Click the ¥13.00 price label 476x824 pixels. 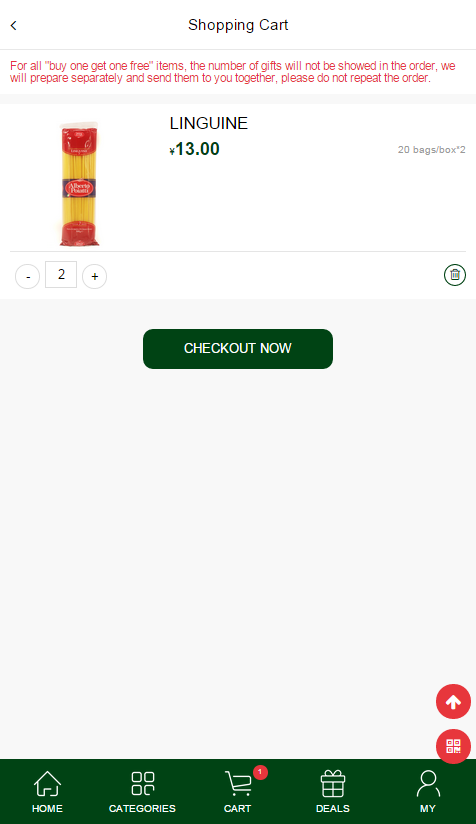point(194,149)
